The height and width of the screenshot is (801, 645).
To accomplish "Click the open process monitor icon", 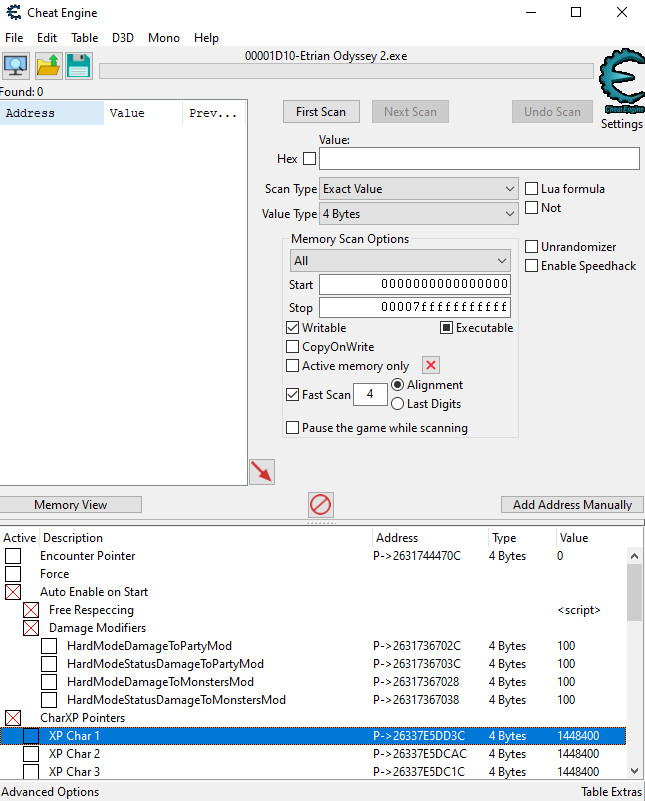I will [16, 66].
